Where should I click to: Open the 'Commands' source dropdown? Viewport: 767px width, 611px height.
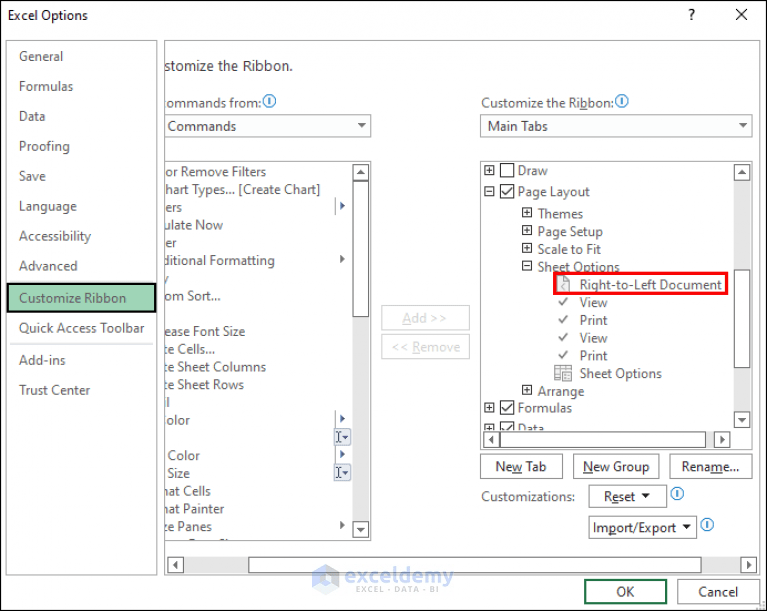point(268,126)
